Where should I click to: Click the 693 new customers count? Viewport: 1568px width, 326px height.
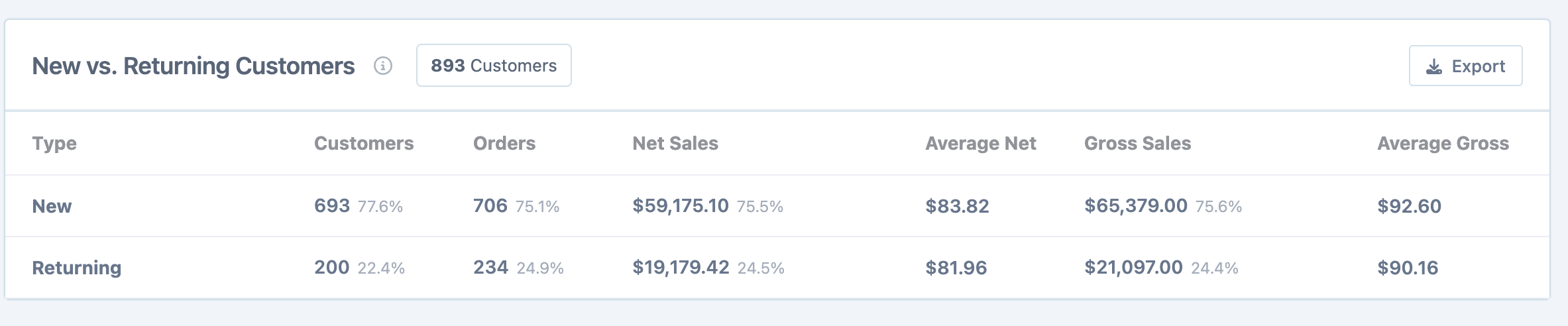[x=332, y=205]
